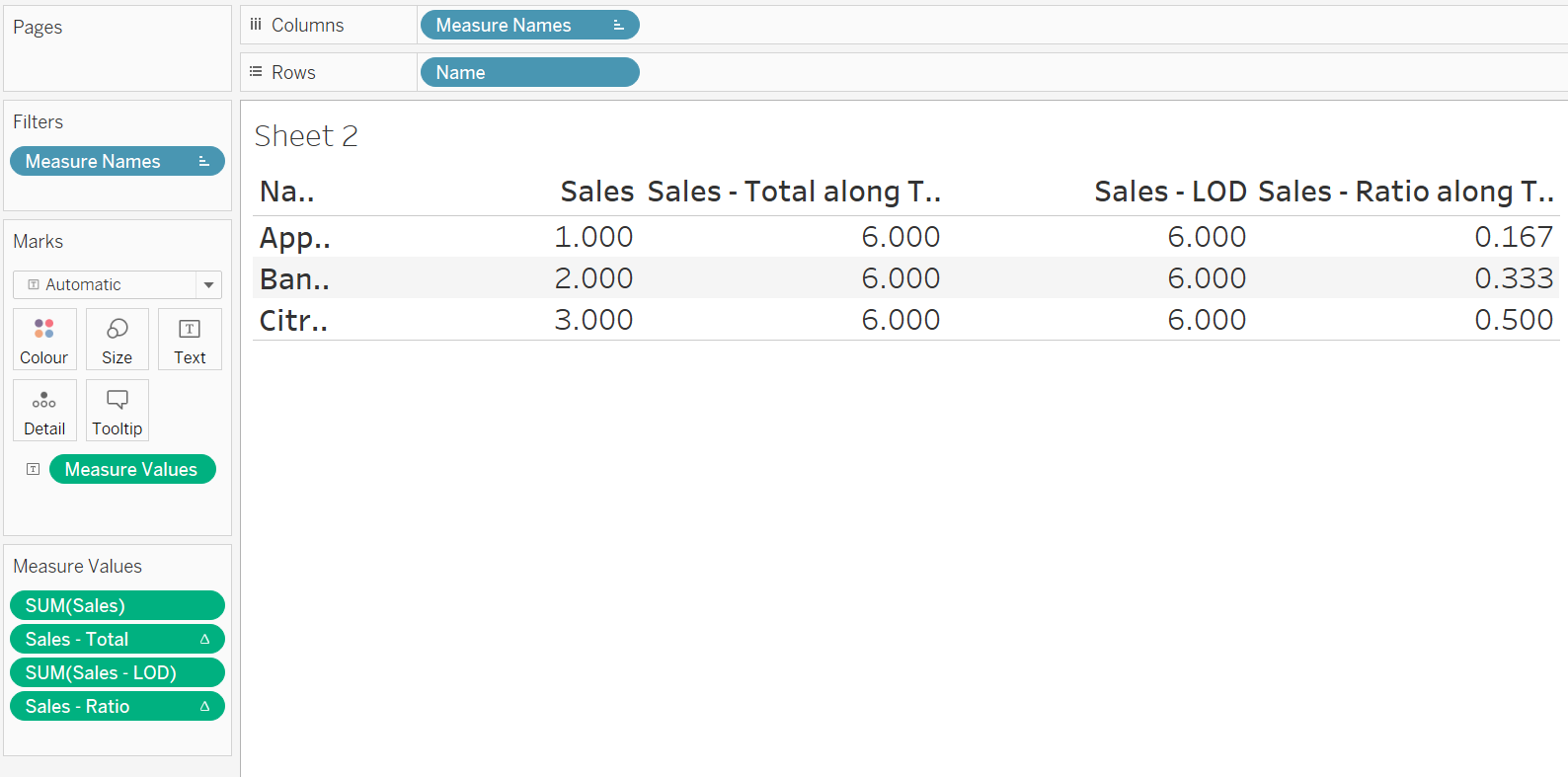Screen dimensions: 1568x777
Task: Click the delta icon on Sales - Total pill
Action: click(204, 640)
